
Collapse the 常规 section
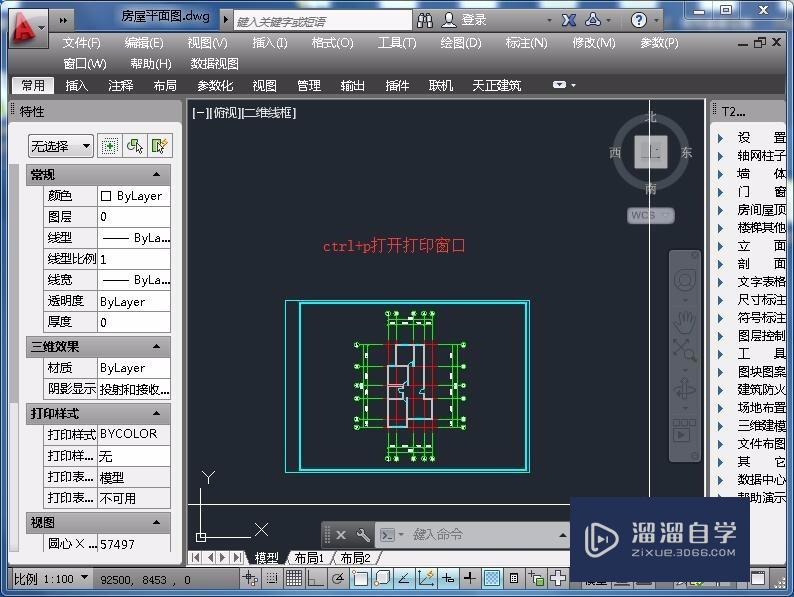[156, 175]
